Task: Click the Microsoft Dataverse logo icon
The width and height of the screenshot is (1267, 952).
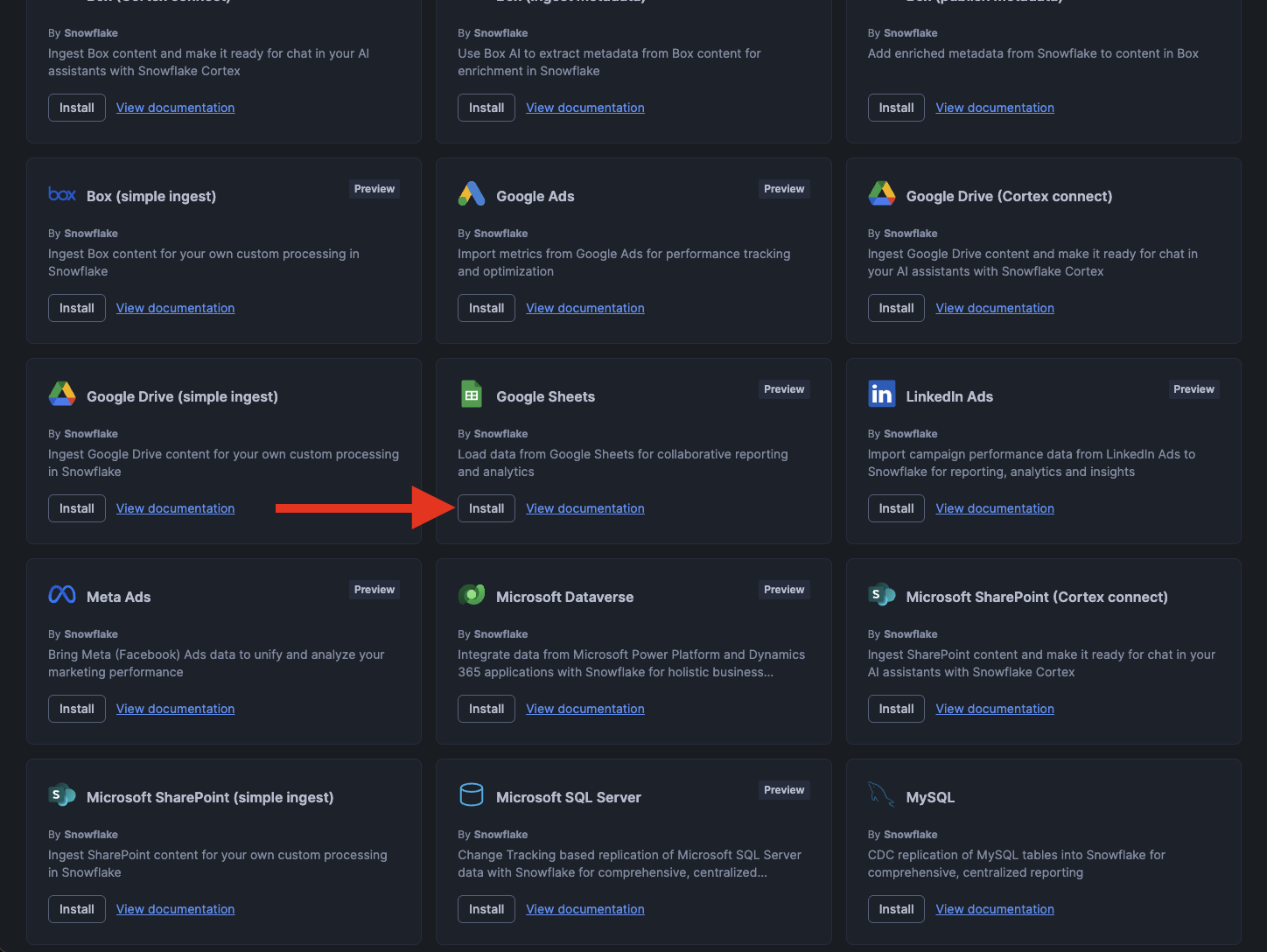Action: [472, 595]
